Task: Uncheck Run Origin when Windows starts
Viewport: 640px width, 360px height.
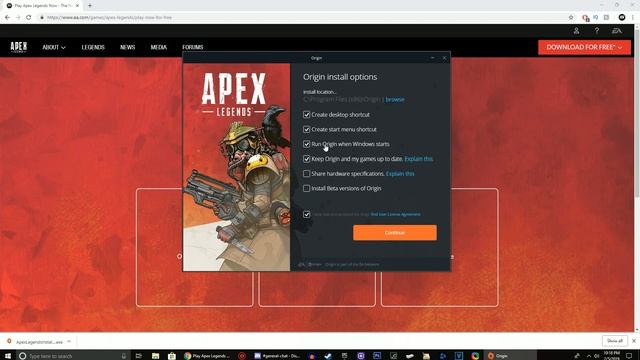Action: pyautogui.click(x=307, y=144)
